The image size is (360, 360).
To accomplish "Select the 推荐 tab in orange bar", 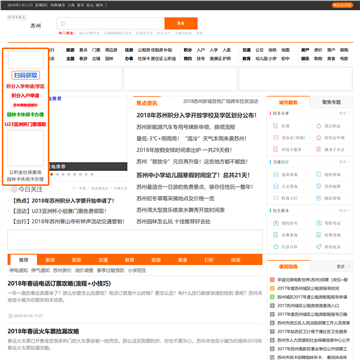I will (23, 260).
